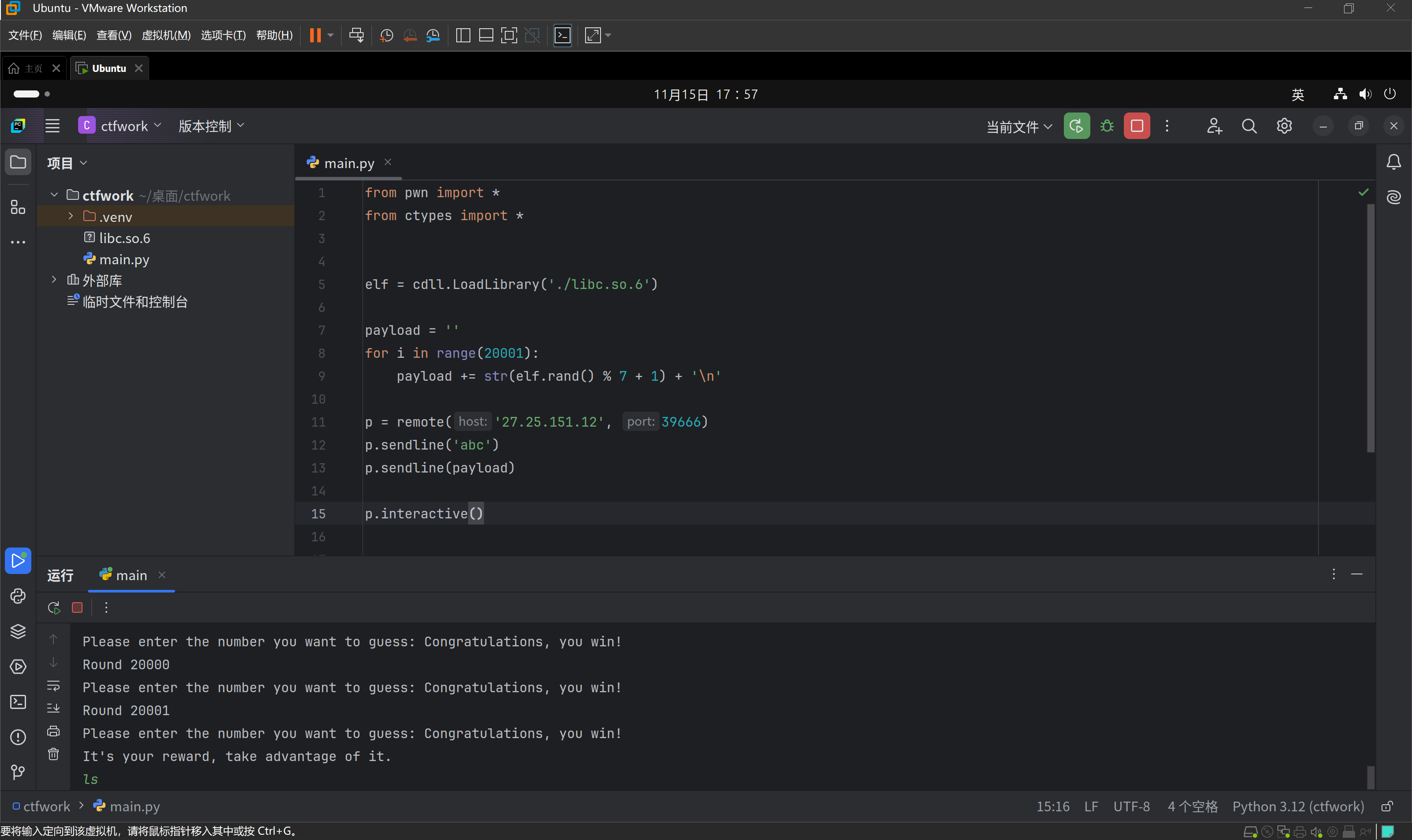Open the Terminal tool window icon
The image size is (1412, 840).
[18, 702]
